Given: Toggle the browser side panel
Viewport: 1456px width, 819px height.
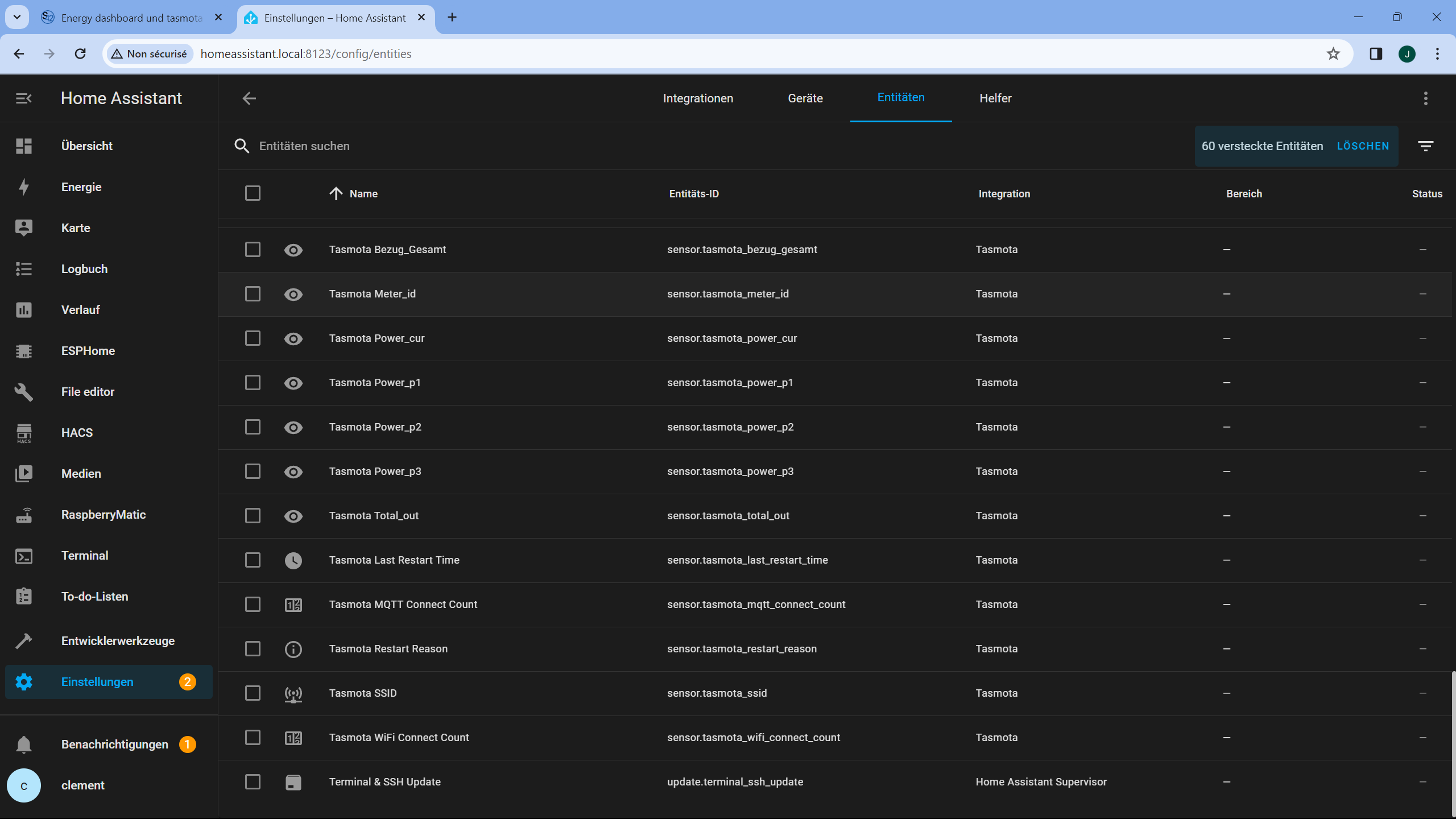Looking at the screenshot, I should tap(1376, 54).
